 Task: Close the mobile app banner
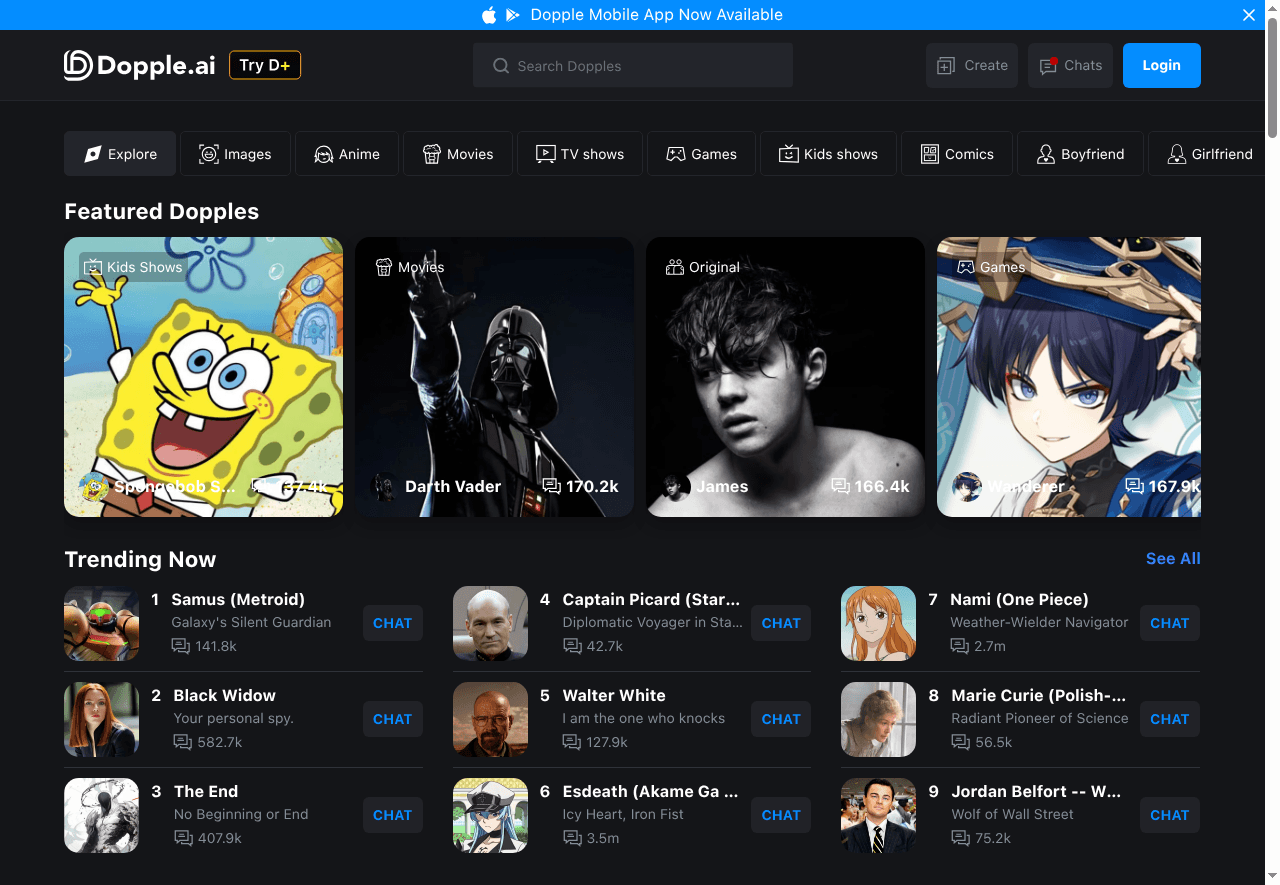click(1248, 15)
